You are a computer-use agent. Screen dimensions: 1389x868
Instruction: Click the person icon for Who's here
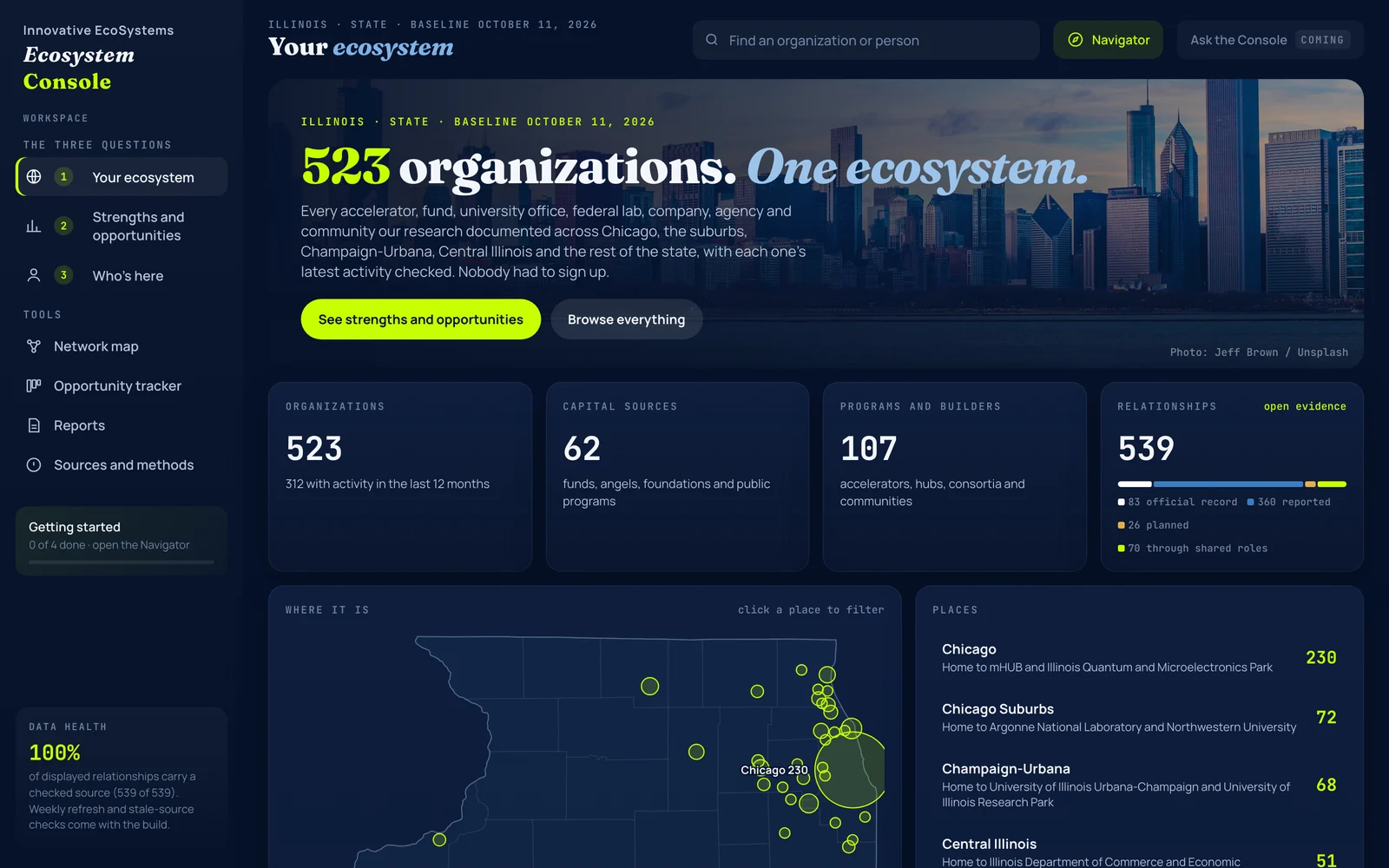click(x=34, y=275)
